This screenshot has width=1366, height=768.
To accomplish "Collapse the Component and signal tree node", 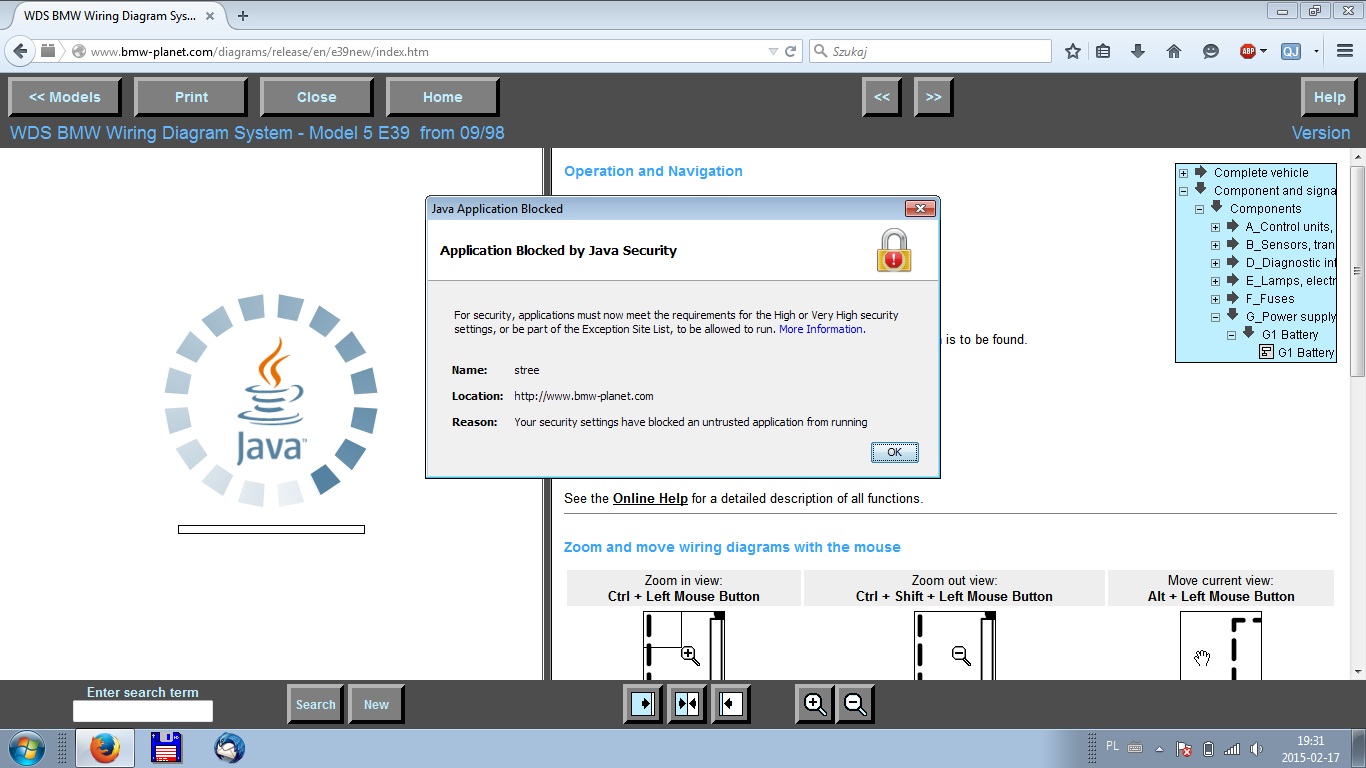I will [x=1184, y=191].
